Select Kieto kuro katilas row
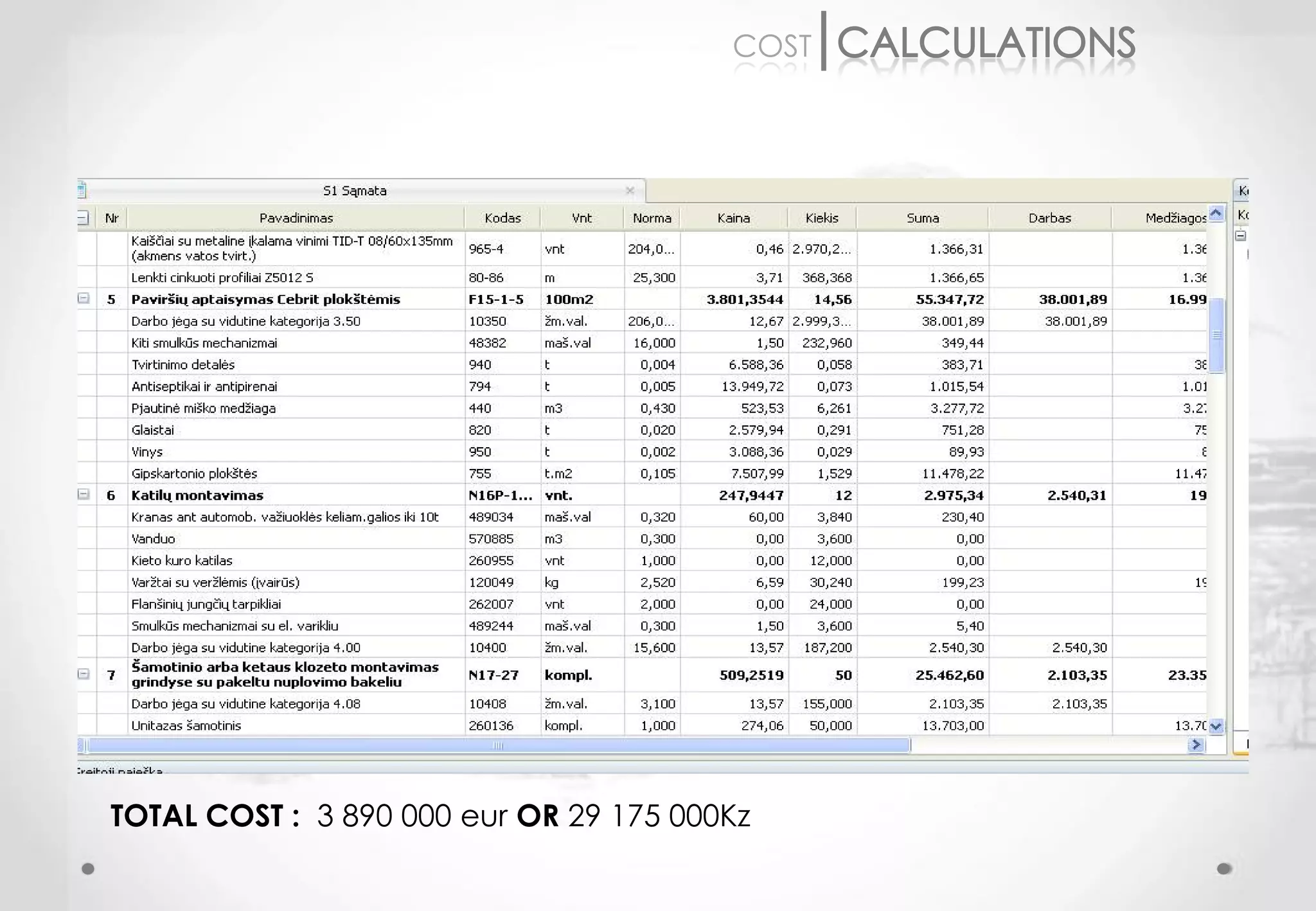The height and width of the screenshot is (911, 1316). 643,561
